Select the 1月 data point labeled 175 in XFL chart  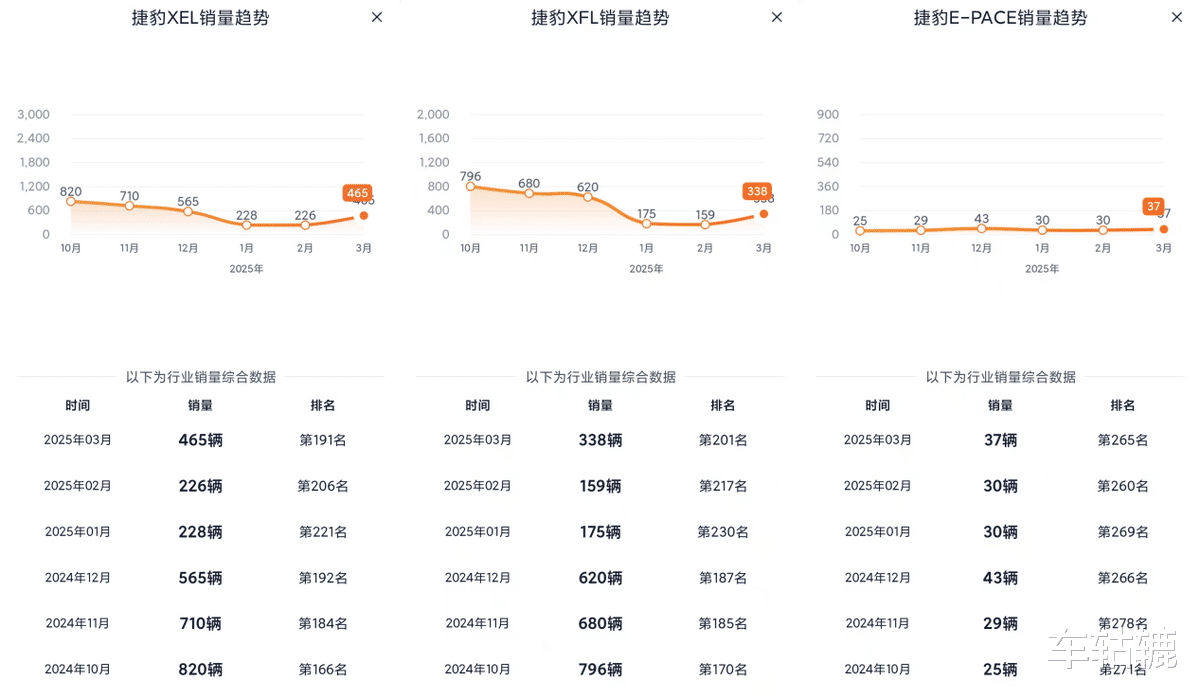pos(647,224)
